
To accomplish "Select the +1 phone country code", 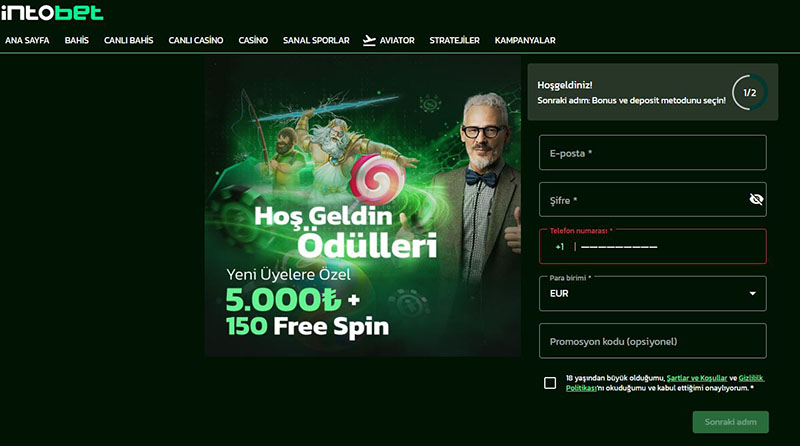I will point(560,247).
